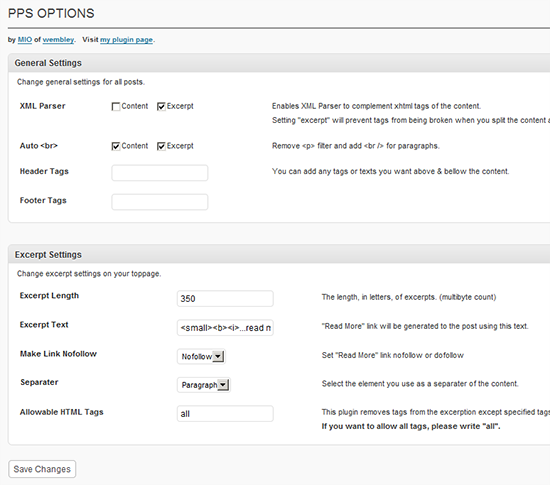Click the Excerpt Settings section header
Screen dimensions: 550x485
(x=48, y=255)
